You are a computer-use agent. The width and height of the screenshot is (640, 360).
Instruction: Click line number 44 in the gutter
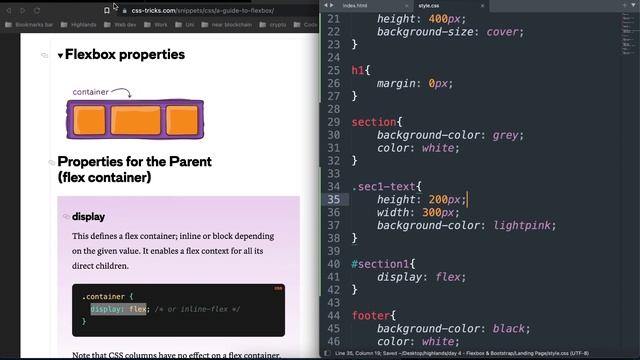point(333,316)
